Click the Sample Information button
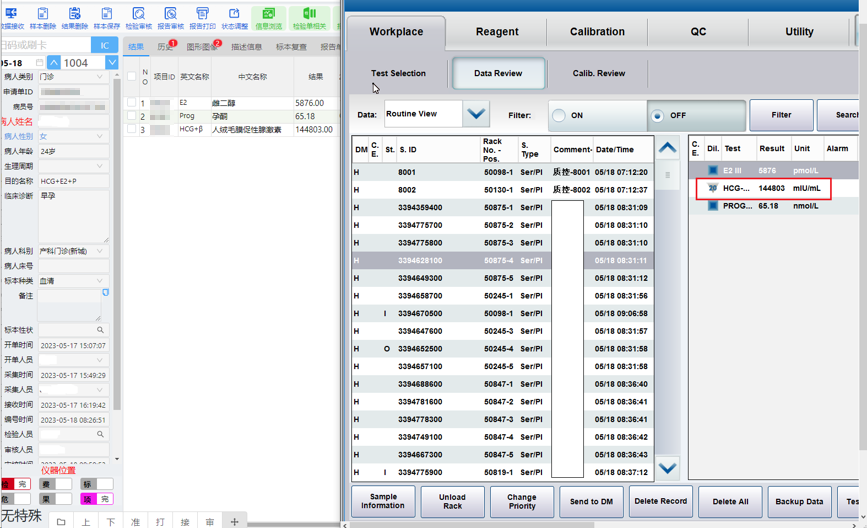The width and height of the screenshot is (867, 528). [x=383, y=501]
